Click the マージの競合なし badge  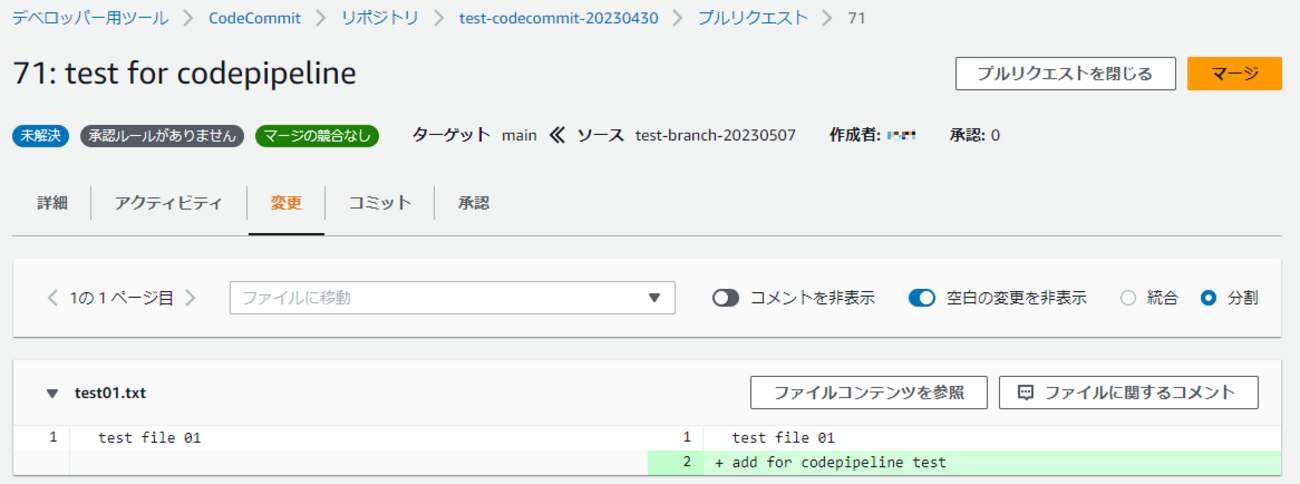tap(317, 135)
